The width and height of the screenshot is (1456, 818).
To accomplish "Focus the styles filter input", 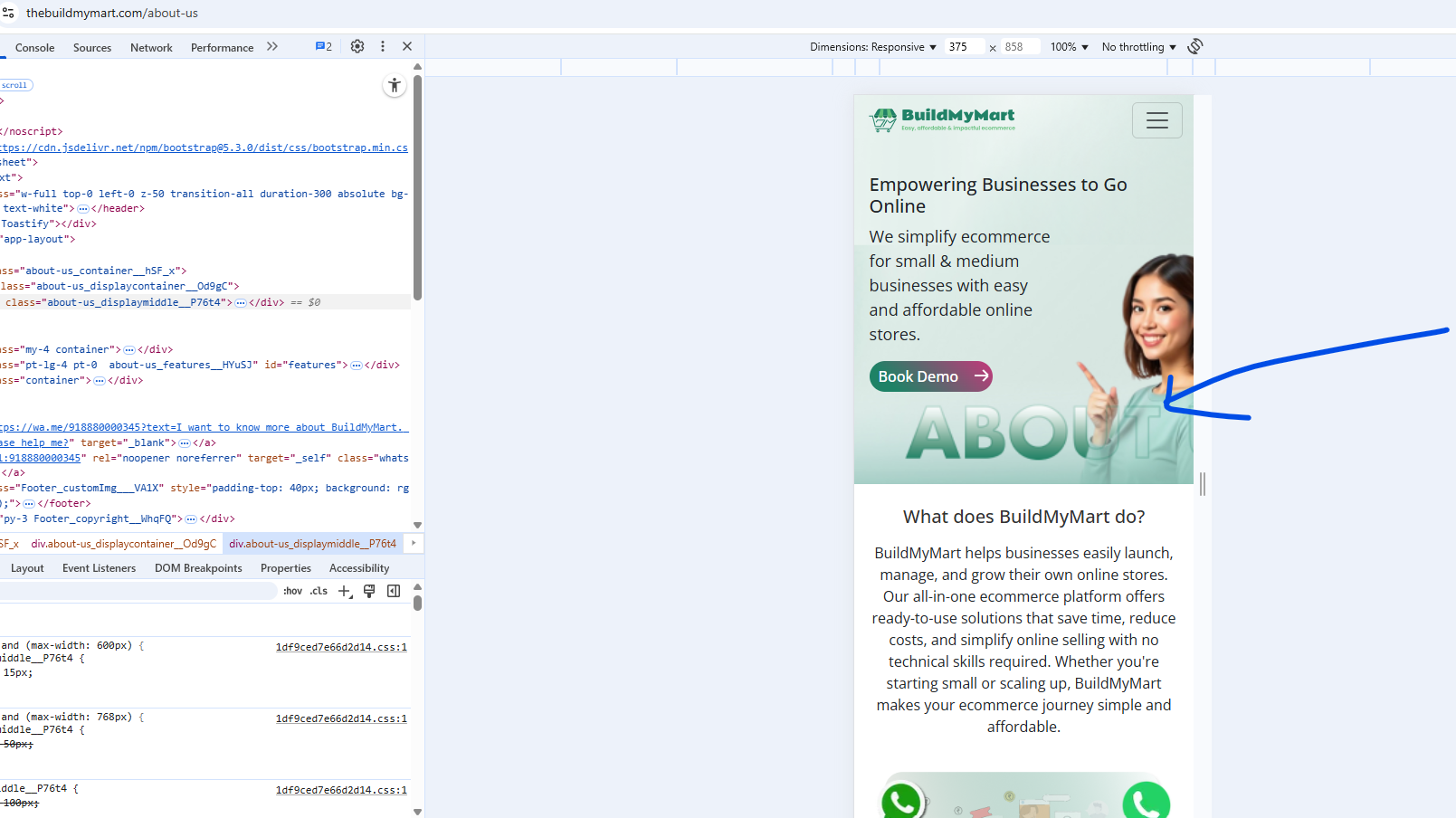I will tap(138, 591).
